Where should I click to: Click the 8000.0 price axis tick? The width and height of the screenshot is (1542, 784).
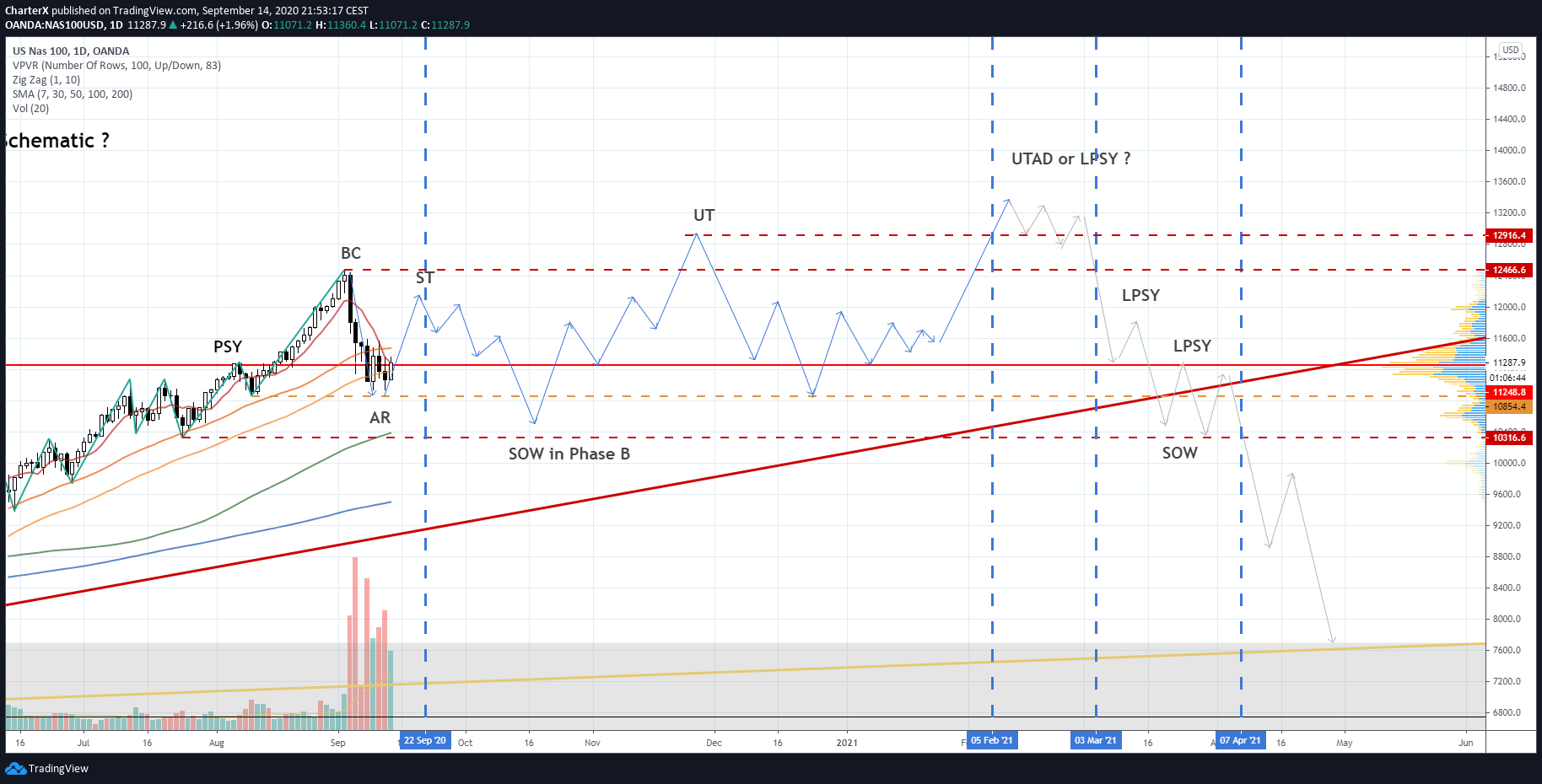1509,619
